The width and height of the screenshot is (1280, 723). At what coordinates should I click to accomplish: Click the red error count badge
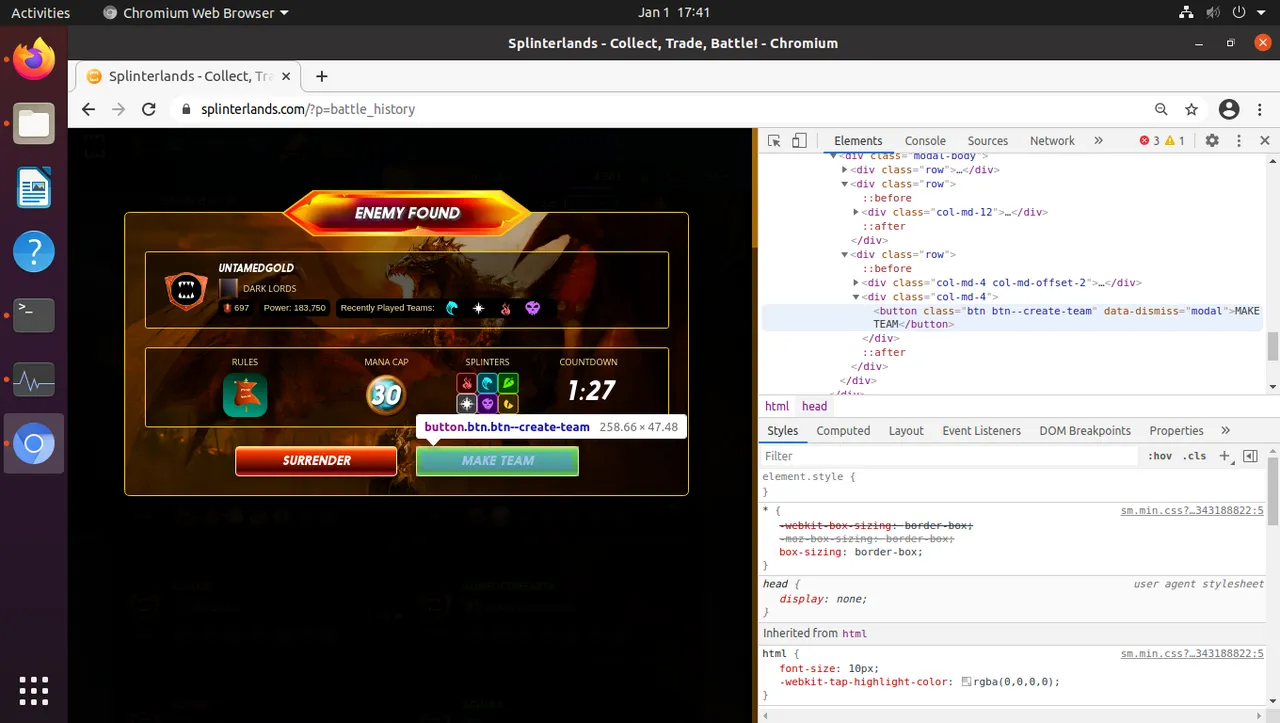1150,141
